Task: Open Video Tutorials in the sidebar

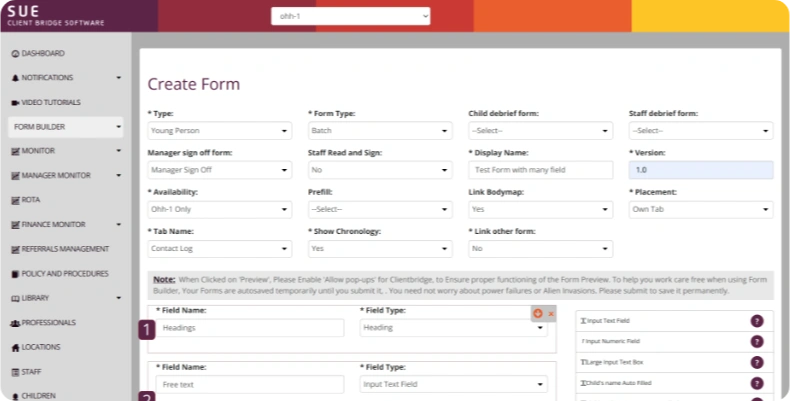Action: (50, 102)
